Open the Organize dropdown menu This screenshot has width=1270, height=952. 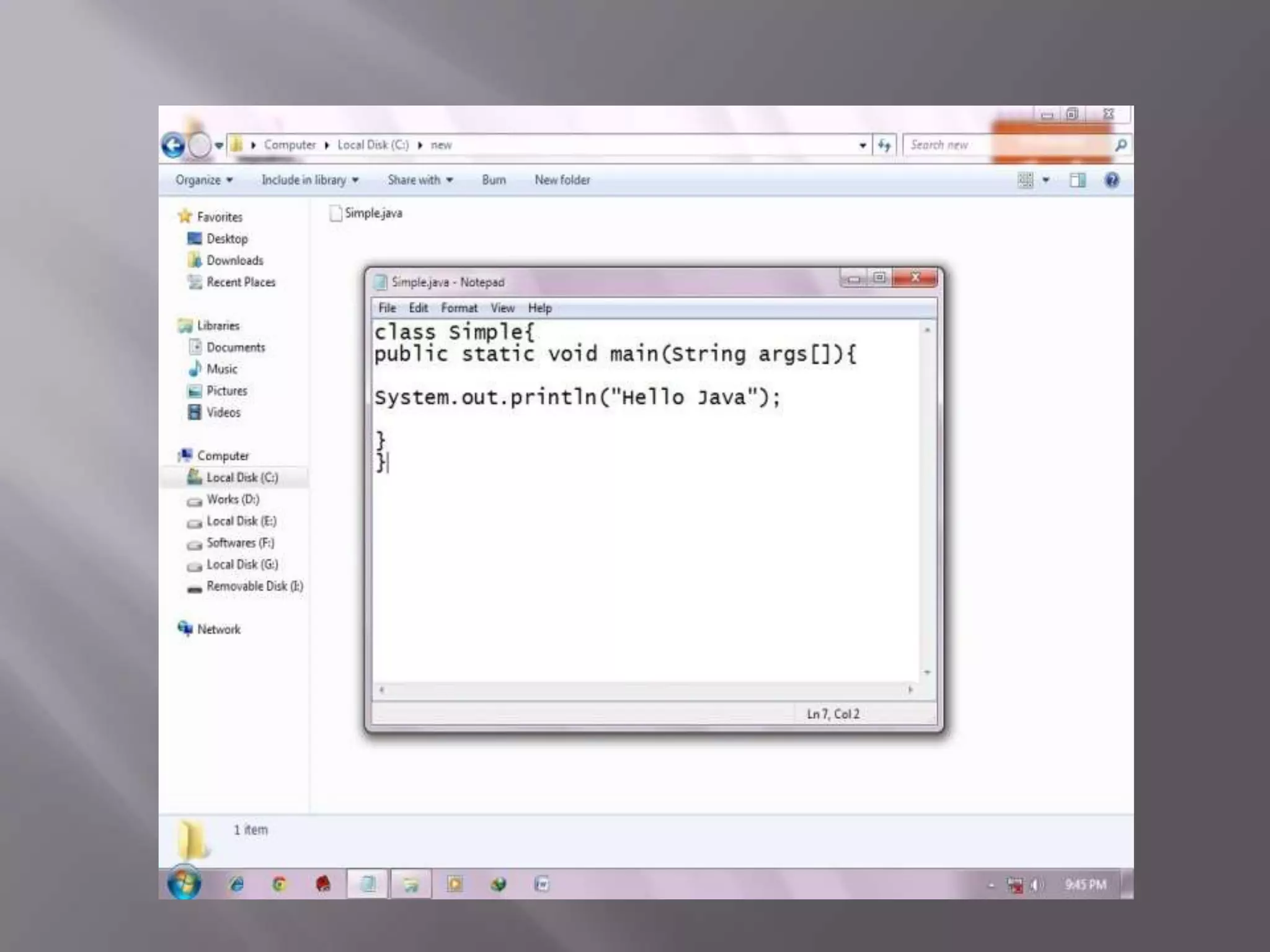[203, 180]
